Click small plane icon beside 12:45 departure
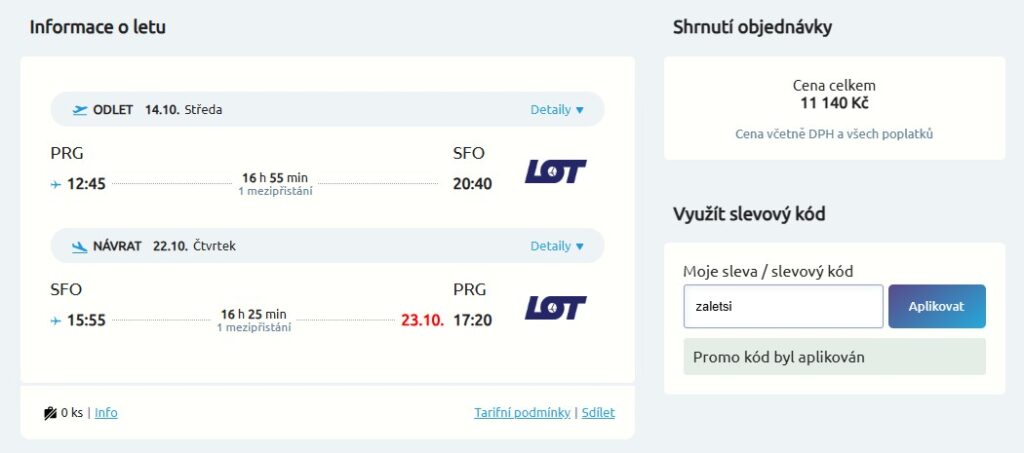 click(56, 185)
